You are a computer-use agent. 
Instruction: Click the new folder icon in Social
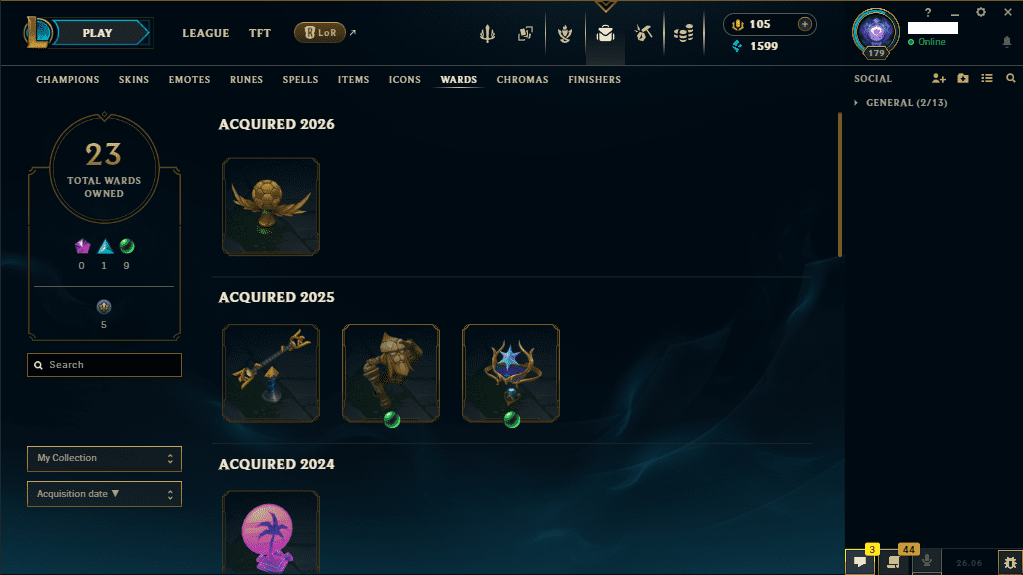coord(963,78)
